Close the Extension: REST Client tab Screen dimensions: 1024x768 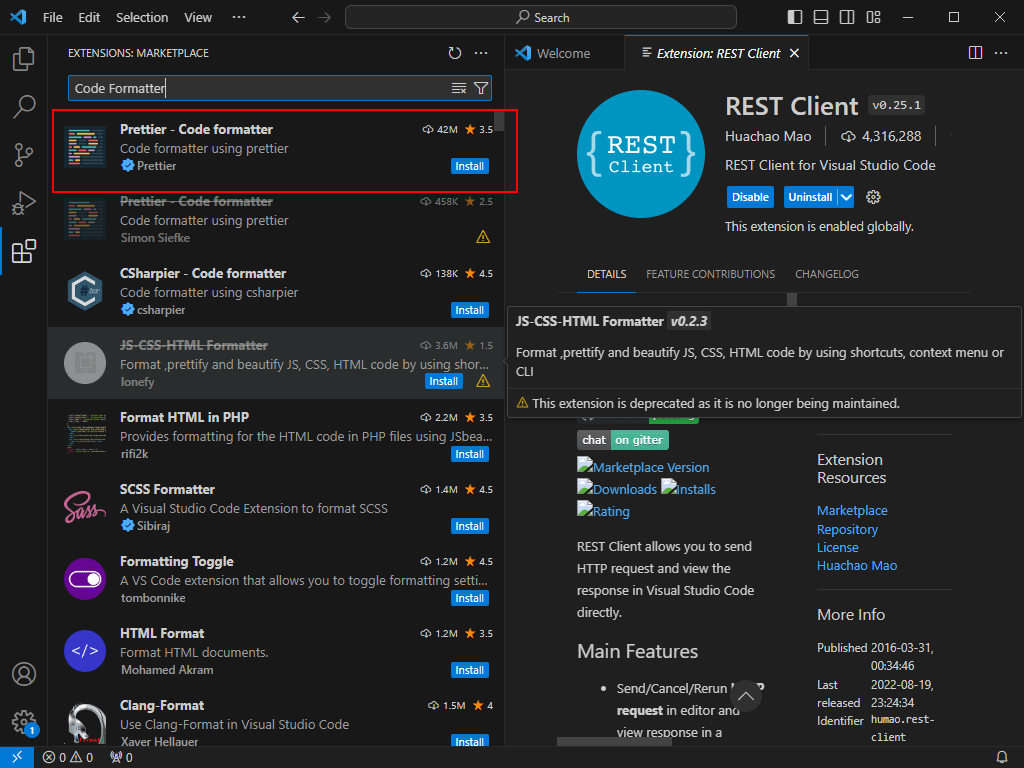click(x=794, y=53)
